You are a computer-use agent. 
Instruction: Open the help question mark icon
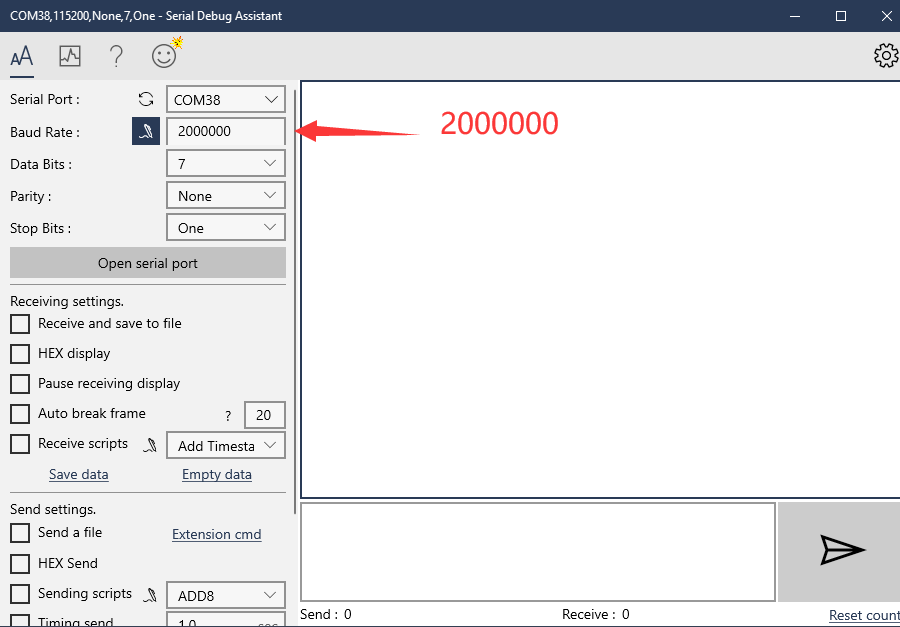tap(116, 57)
